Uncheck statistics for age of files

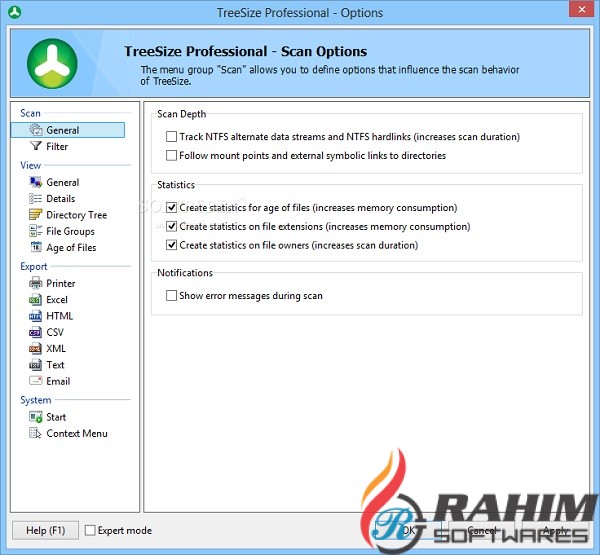[171, 207]
